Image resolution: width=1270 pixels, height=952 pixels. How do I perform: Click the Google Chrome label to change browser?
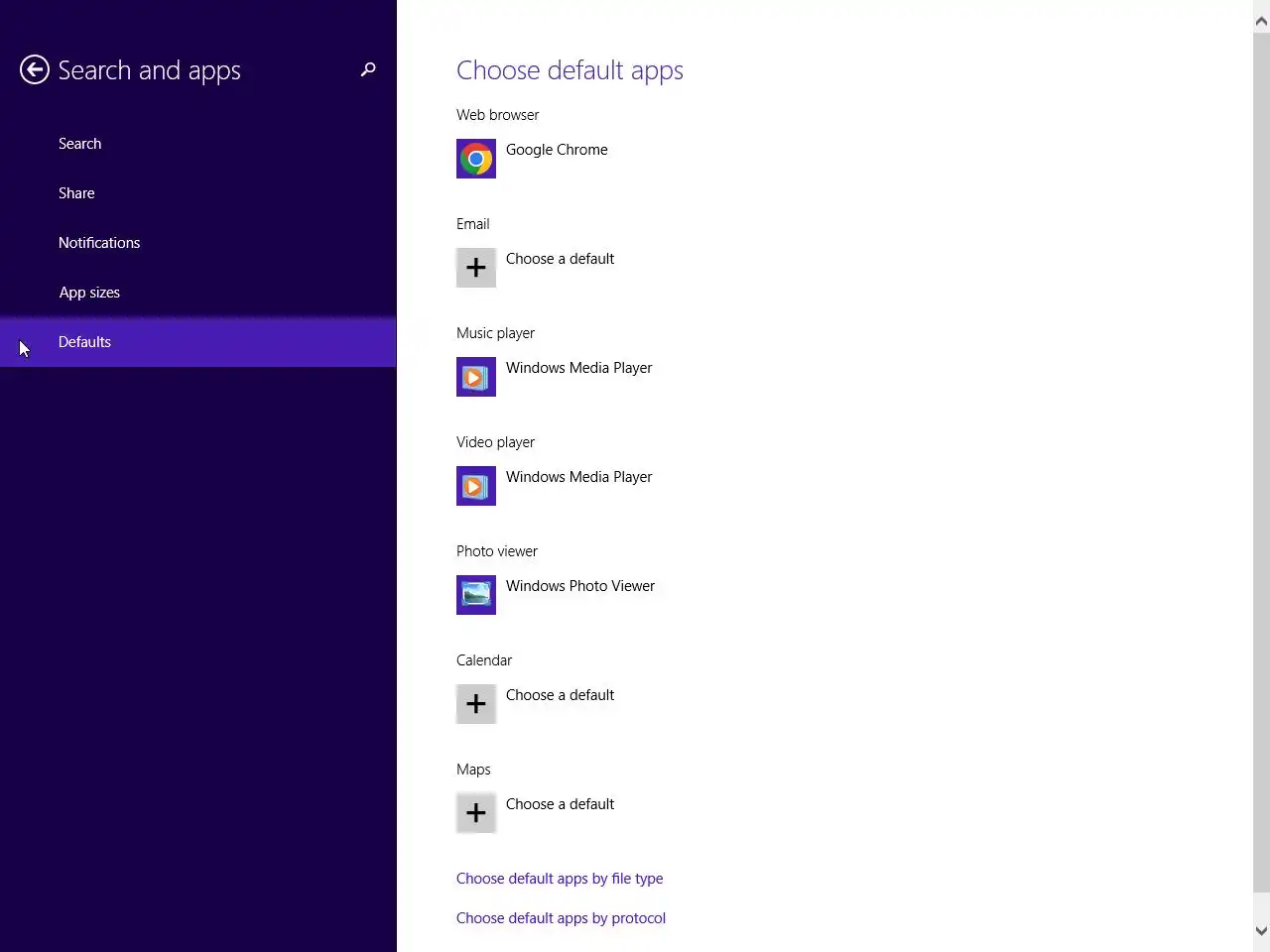click(557, 150)
